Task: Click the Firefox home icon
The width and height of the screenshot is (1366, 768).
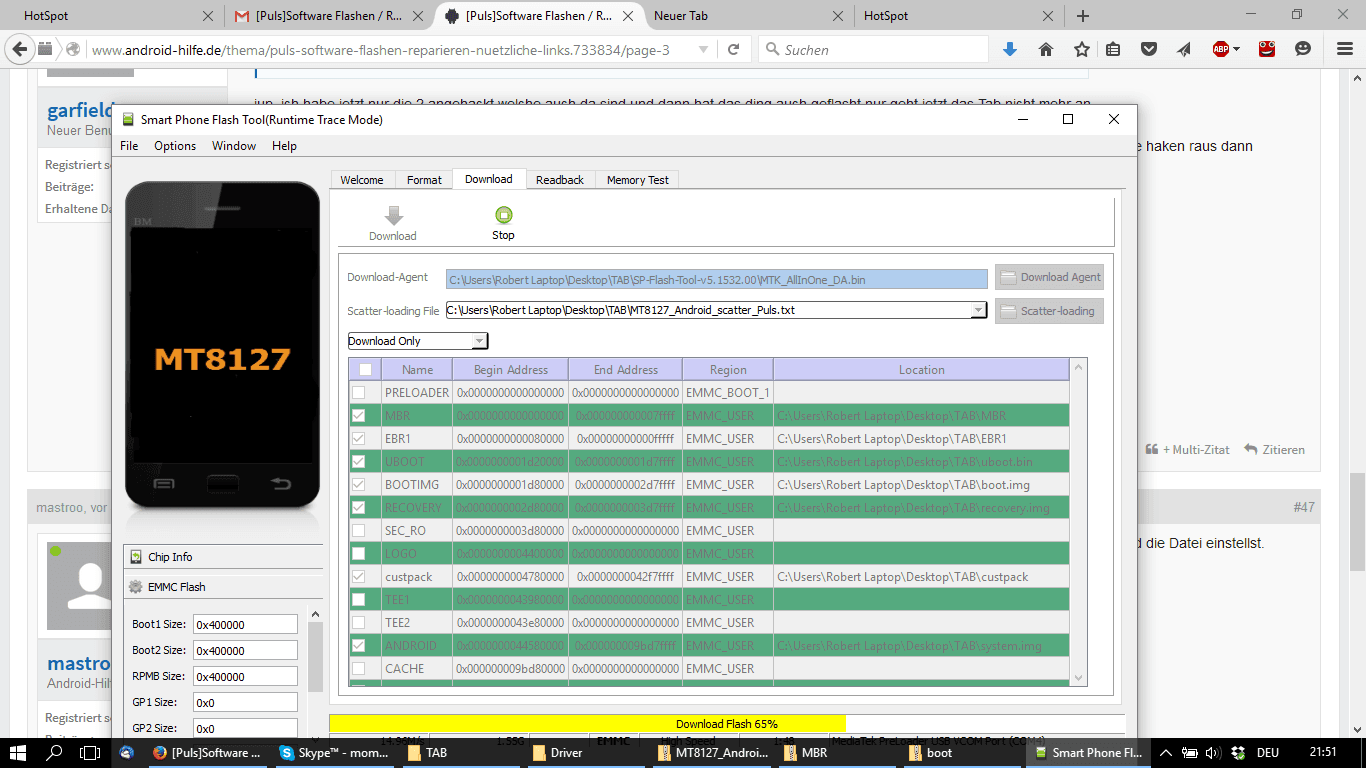Action: pos(1046,49)
